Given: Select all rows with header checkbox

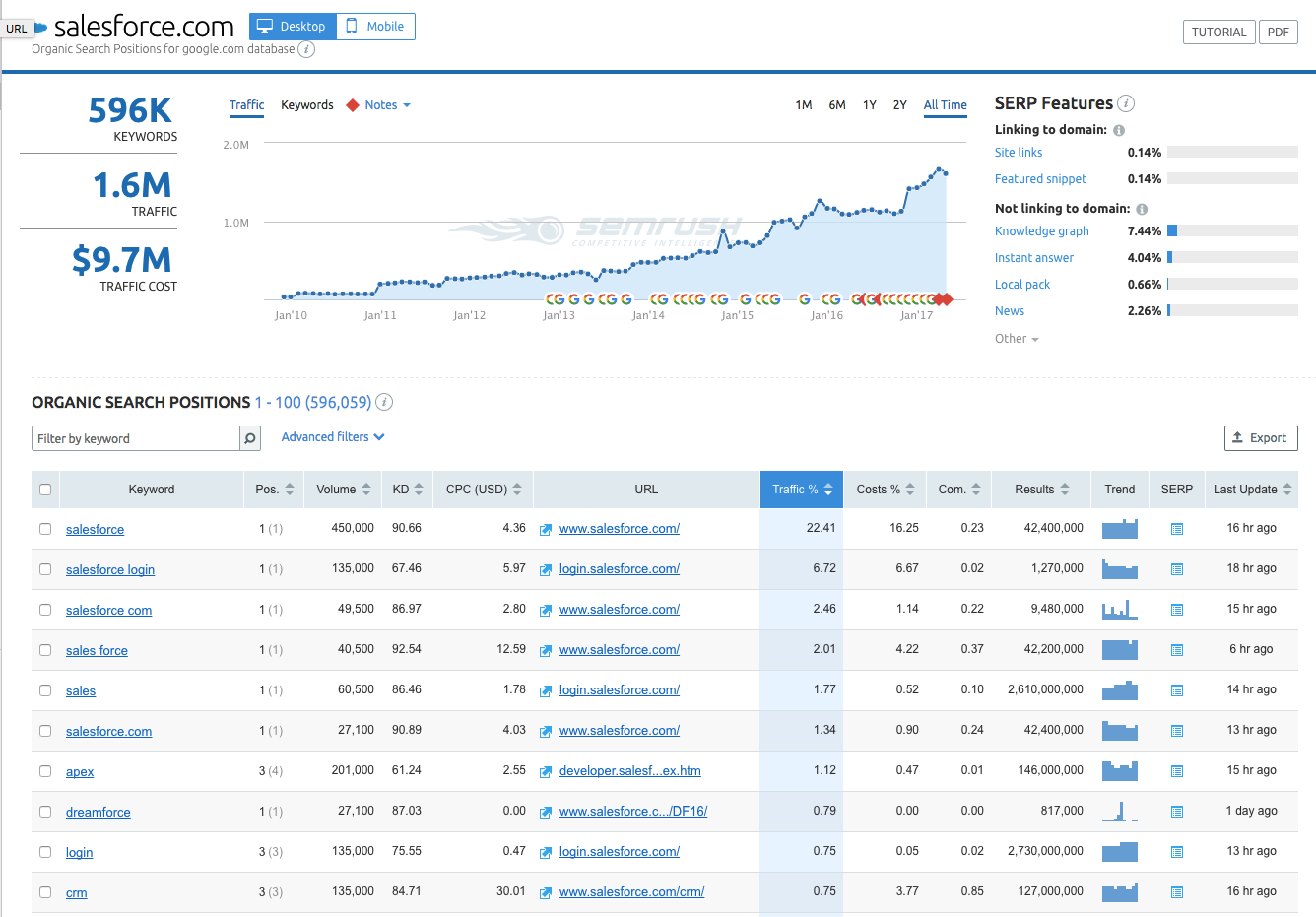Looking at the screenshot, I should point(45,490).
